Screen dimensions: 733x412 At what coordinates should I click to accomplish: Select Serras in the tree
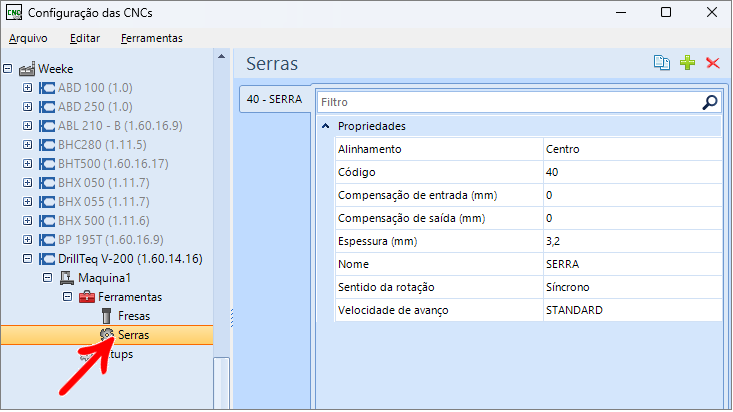tap(134, 335)
